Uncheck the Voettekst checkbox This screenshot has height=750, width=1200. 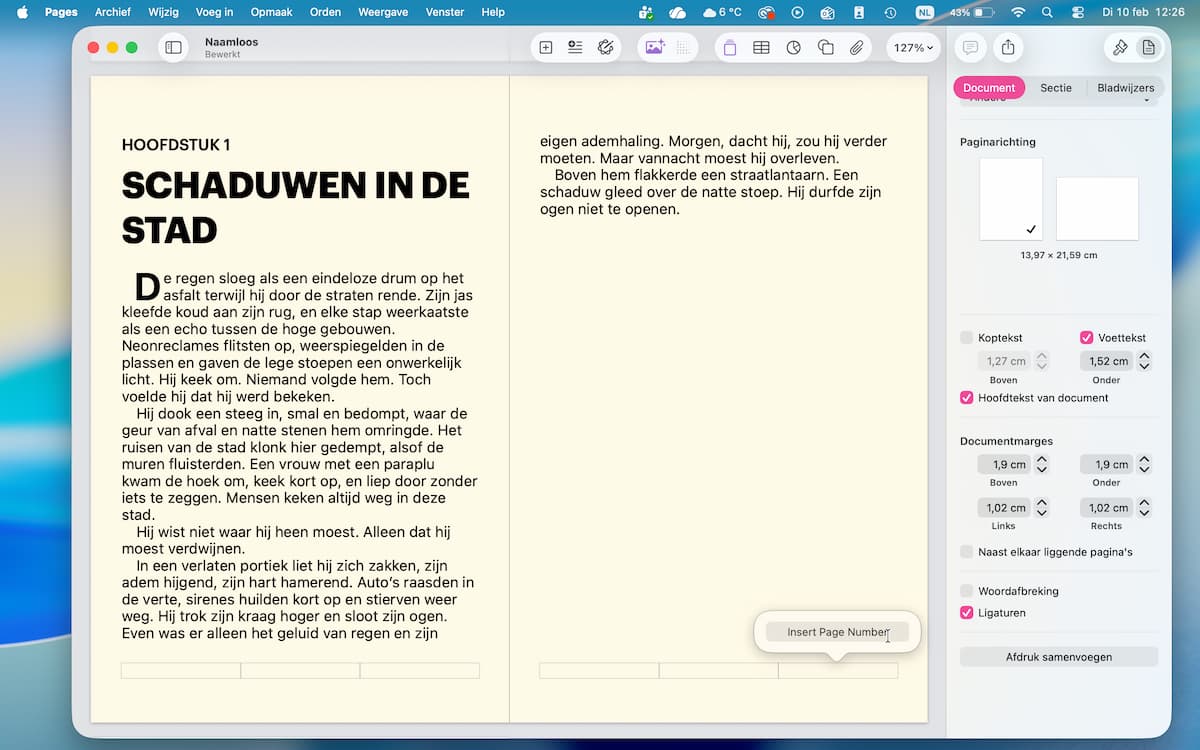pyautogui.click(x=1086, y=338)
